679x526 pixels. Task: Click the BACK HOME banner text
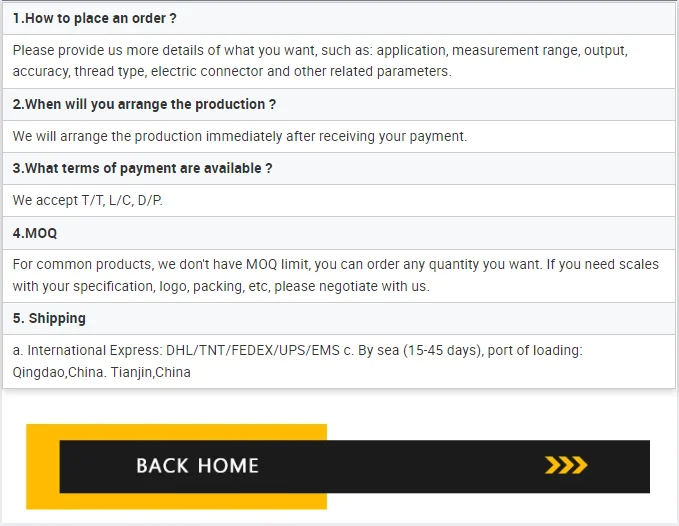coord(197,466)
